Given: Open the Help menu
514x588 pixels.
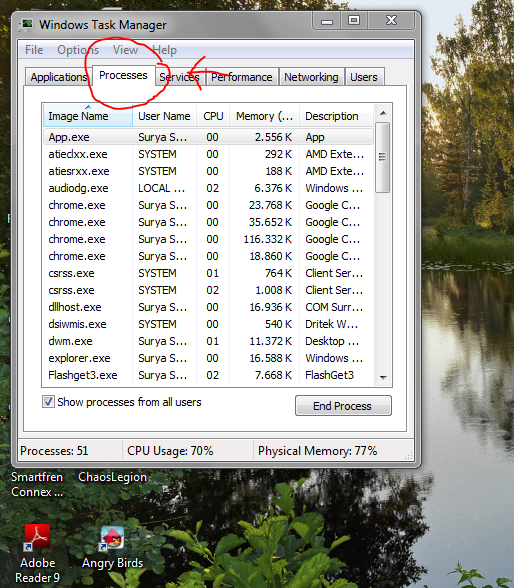Looking at the screenshot, I should pyautogui.click(x=165, y=50).
